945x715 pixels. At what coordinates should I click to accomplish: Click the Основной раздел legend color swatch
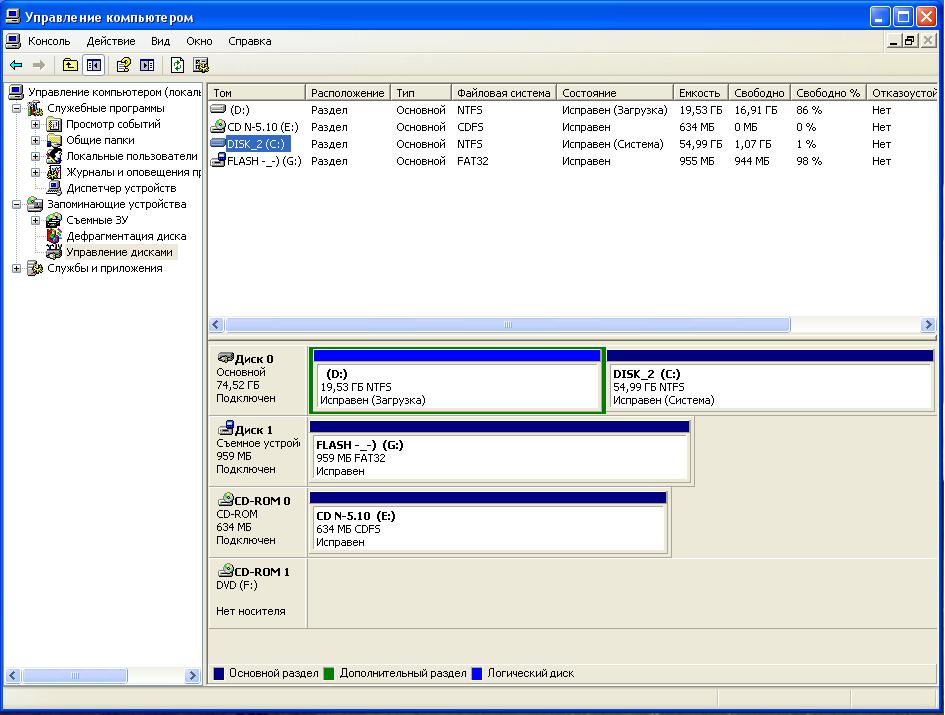219,674
